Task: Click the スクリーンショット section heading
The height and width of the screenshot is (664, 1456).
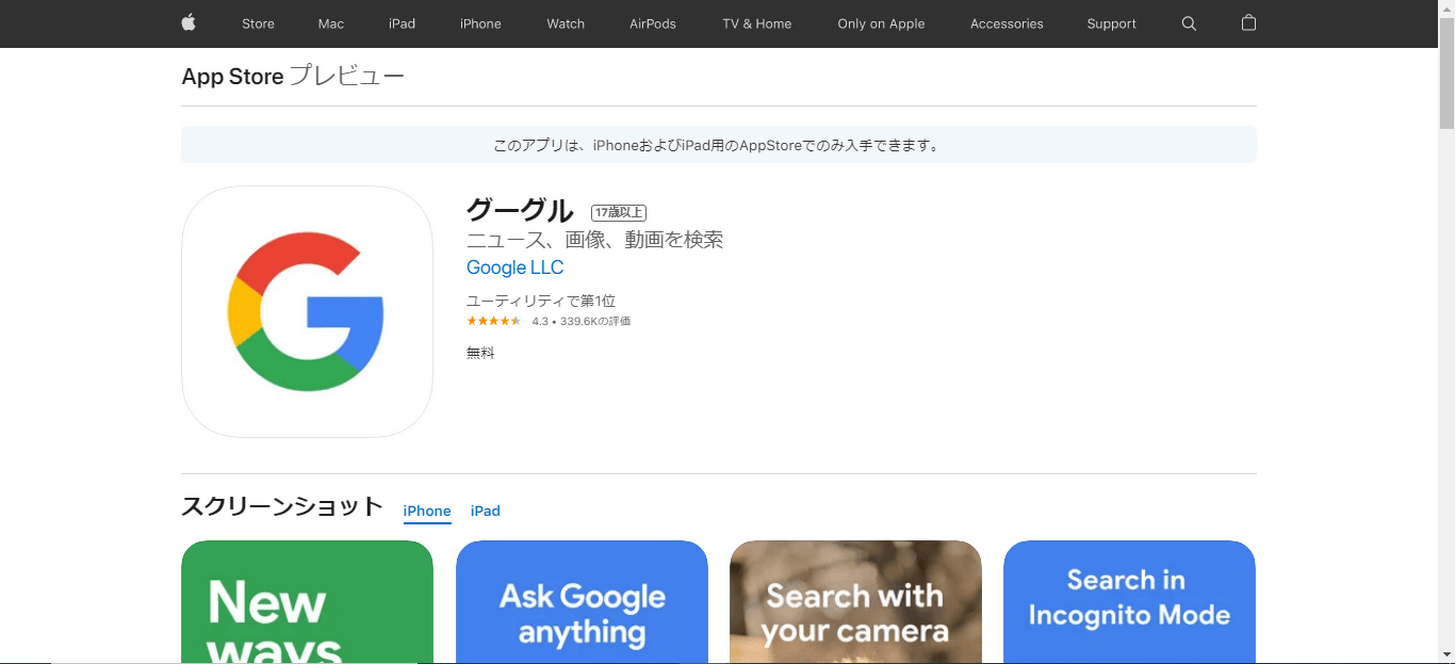Action: 282,507
